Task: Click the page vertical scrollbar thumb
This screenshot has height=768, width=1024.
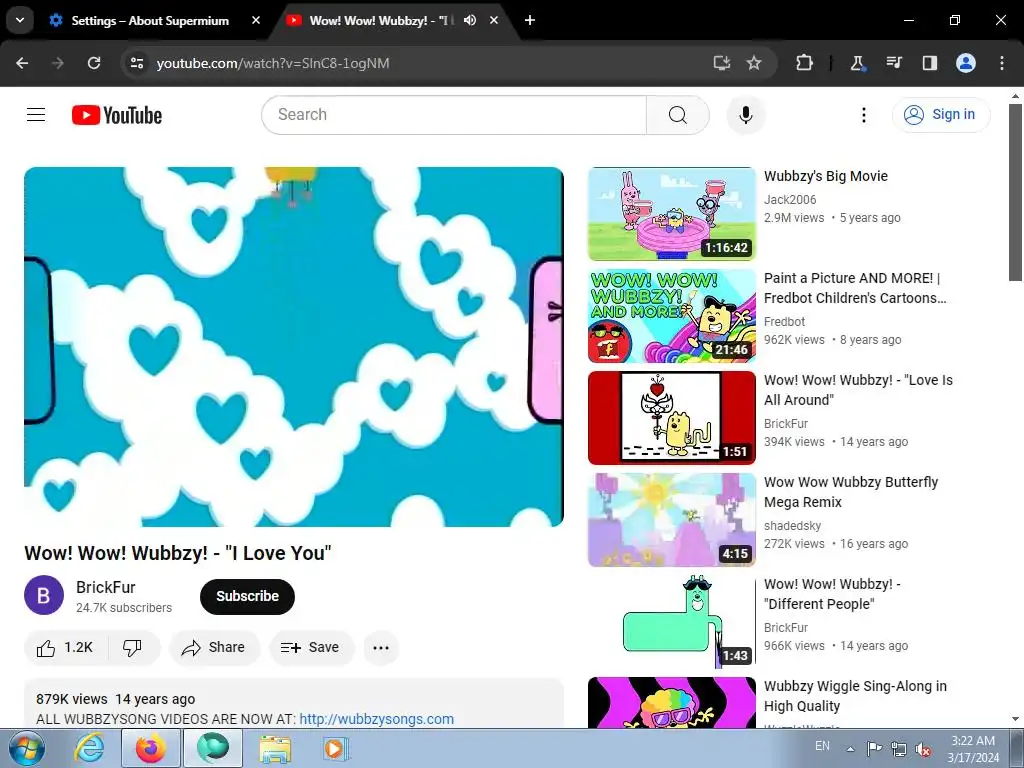Action: [1015, 192]
